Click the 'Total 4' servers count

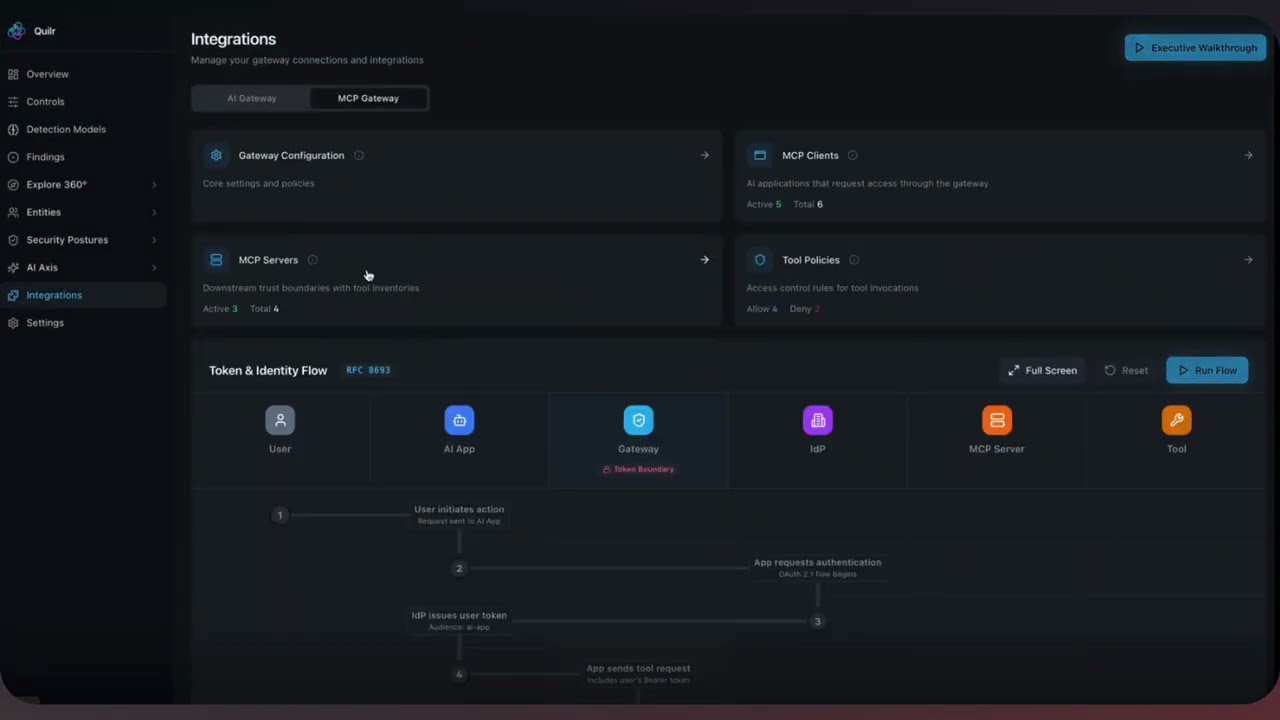pyautogui.click(x=265, y=309)
